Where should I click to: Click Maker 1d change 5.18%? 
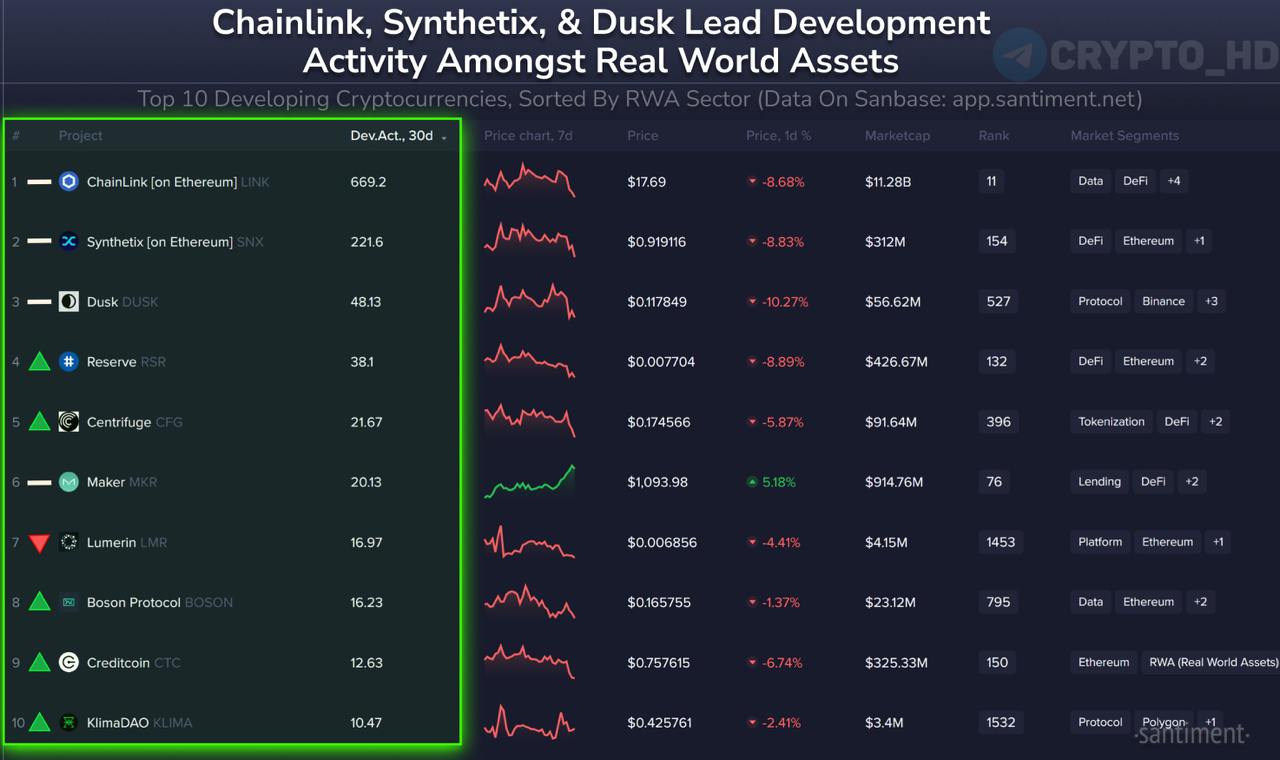[771, 482]
